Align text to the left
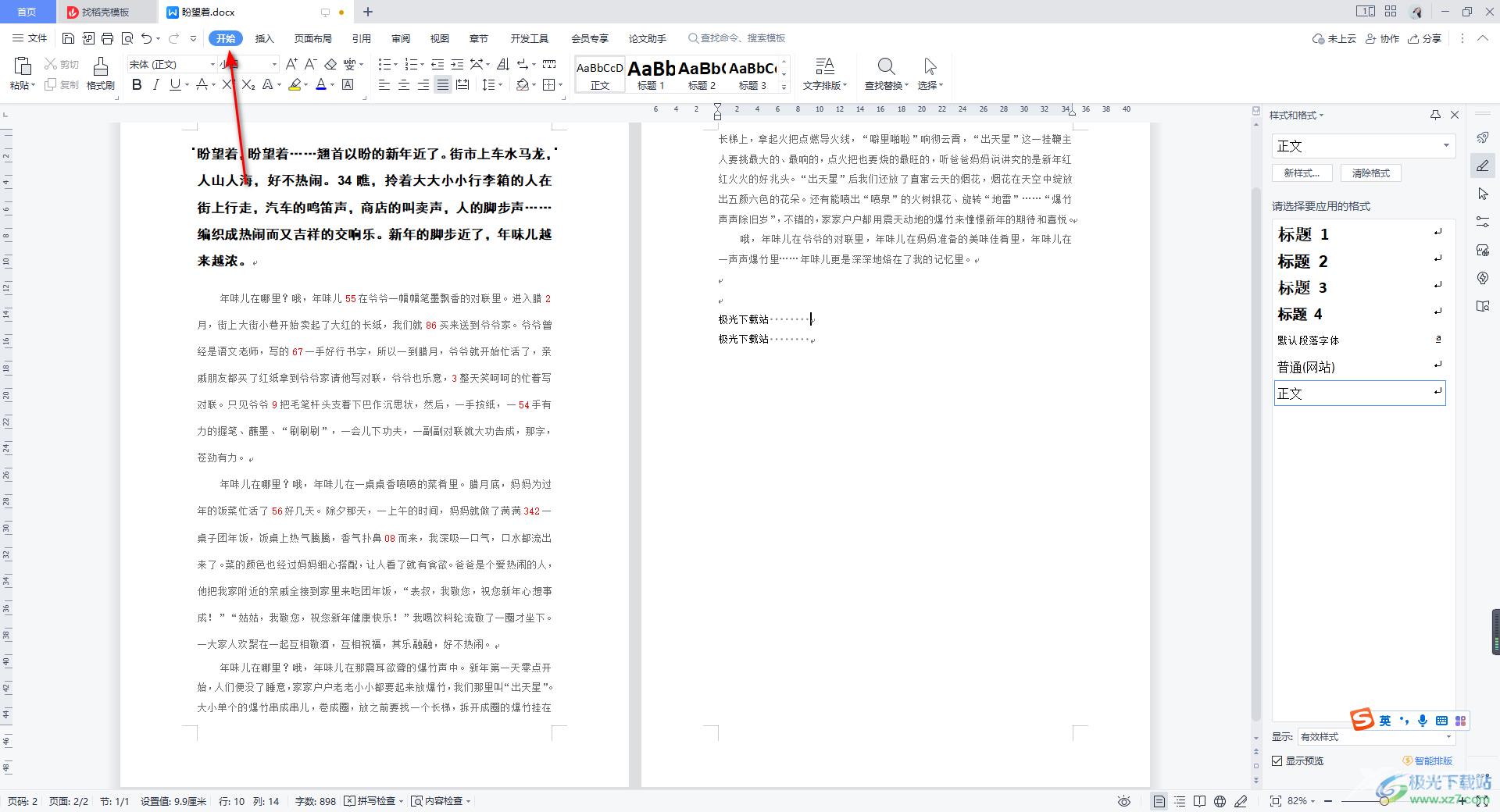The height and width of the screenshot is (812, 1500). (x=384, y=84)
